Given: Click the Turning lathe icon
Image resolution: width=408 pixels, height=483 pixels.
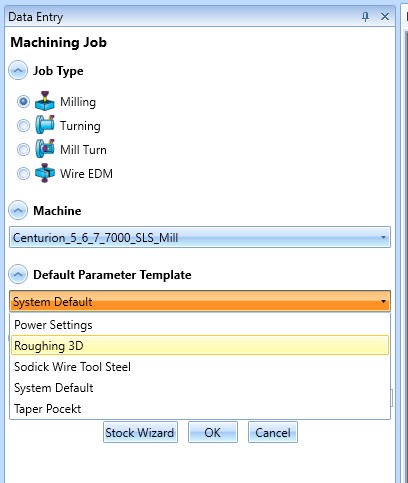Looking at the screenshot, I should (45, 125).
